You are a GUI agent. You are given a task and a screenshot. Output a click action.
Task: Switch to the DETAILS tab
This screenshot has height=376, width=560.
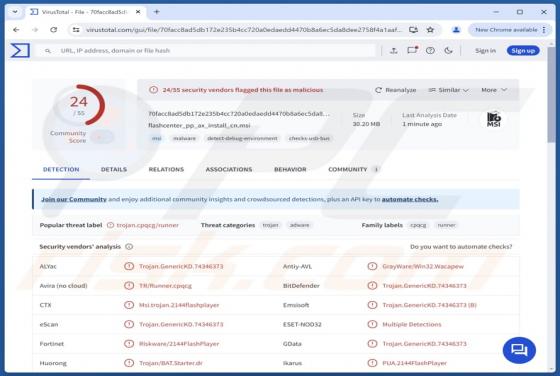tap(114, 169)
